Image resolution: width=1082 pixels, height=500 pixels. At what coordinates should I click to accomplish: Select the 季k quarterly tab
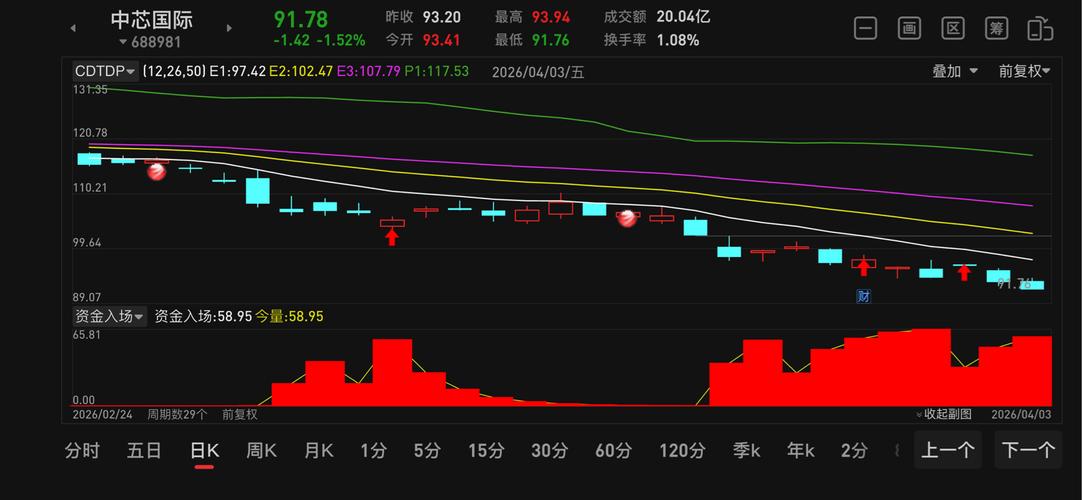[x=747, y=451]
